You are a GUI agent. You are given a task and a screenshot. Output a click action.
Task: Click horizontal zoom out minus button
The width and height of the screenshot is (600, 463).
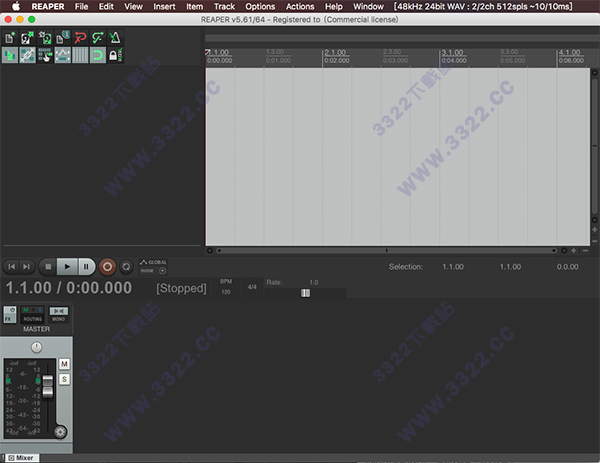[x=585, y=251]
